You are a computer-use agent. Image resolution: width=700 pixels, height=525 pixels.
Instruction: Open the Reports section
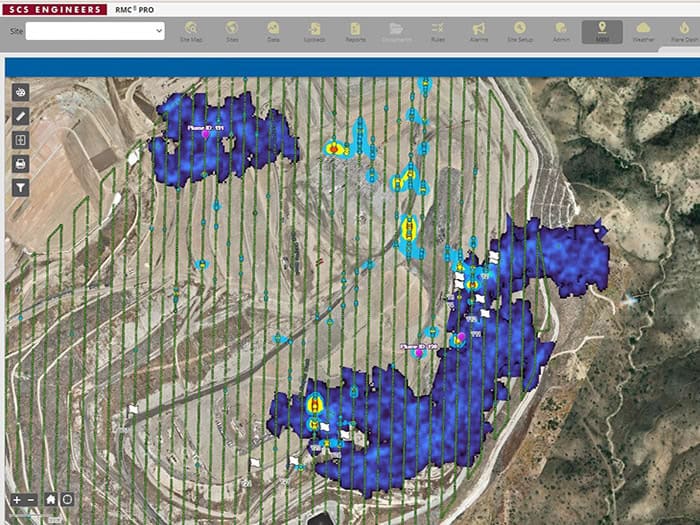click(x=355, y=32)
